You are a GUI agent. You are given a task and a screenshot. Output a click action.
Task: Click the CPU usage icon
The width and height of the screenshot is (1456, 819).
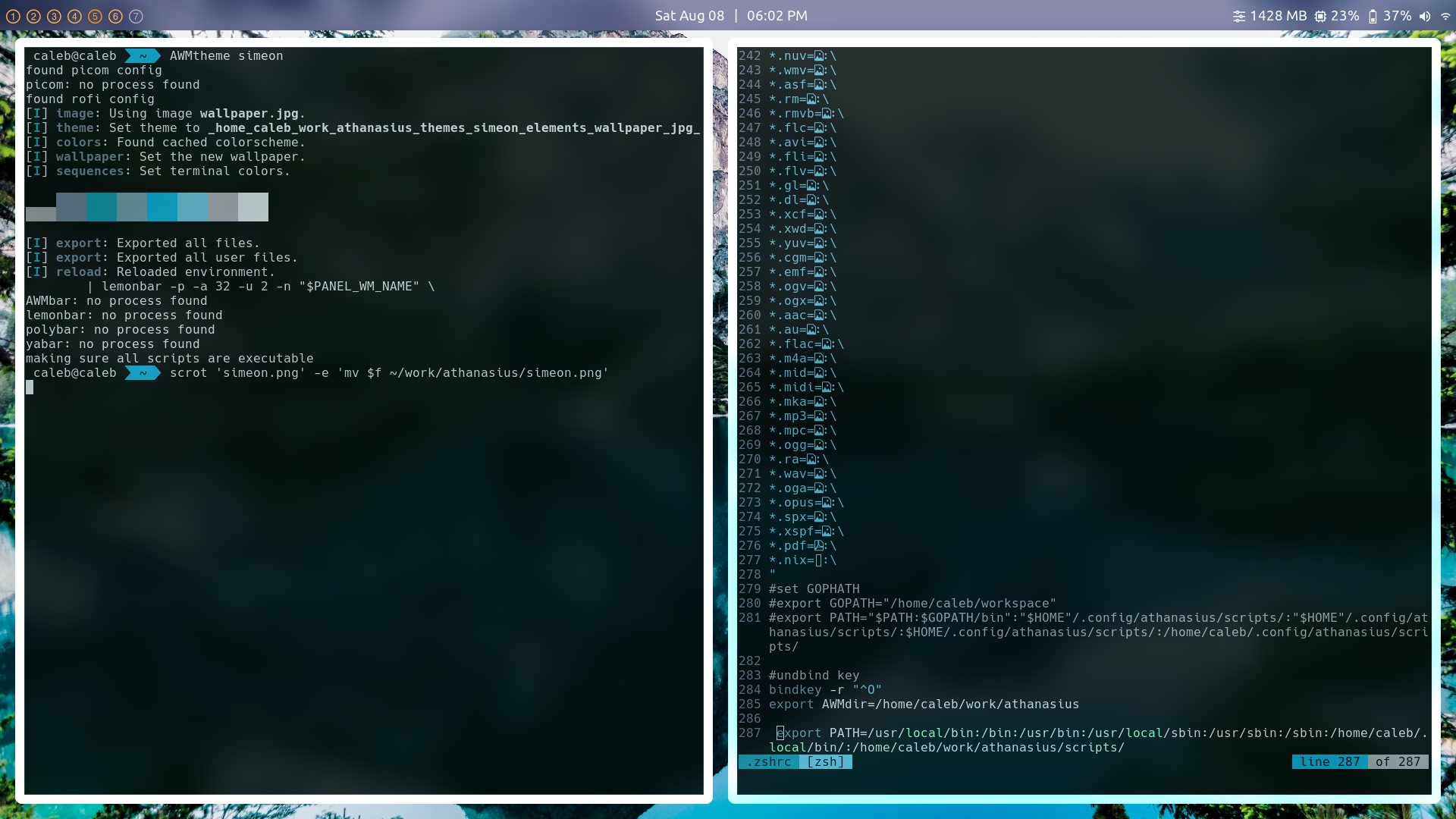click(x=1320, y=16)
